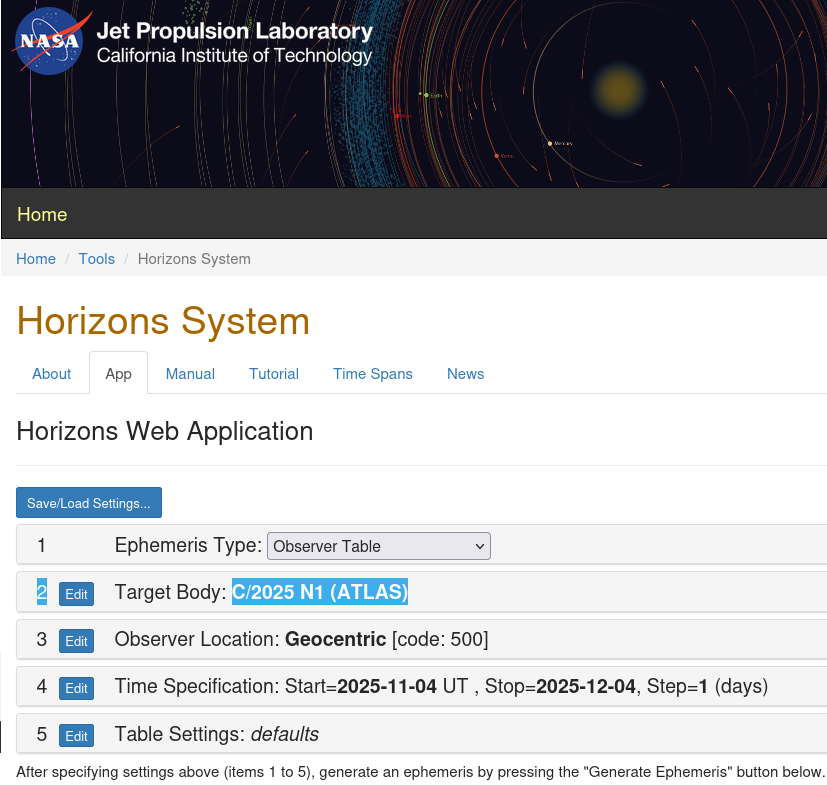This screenshot has height=785, width=827.
Task: Open Tools in the breadcrumb
Action: [97, 259]
